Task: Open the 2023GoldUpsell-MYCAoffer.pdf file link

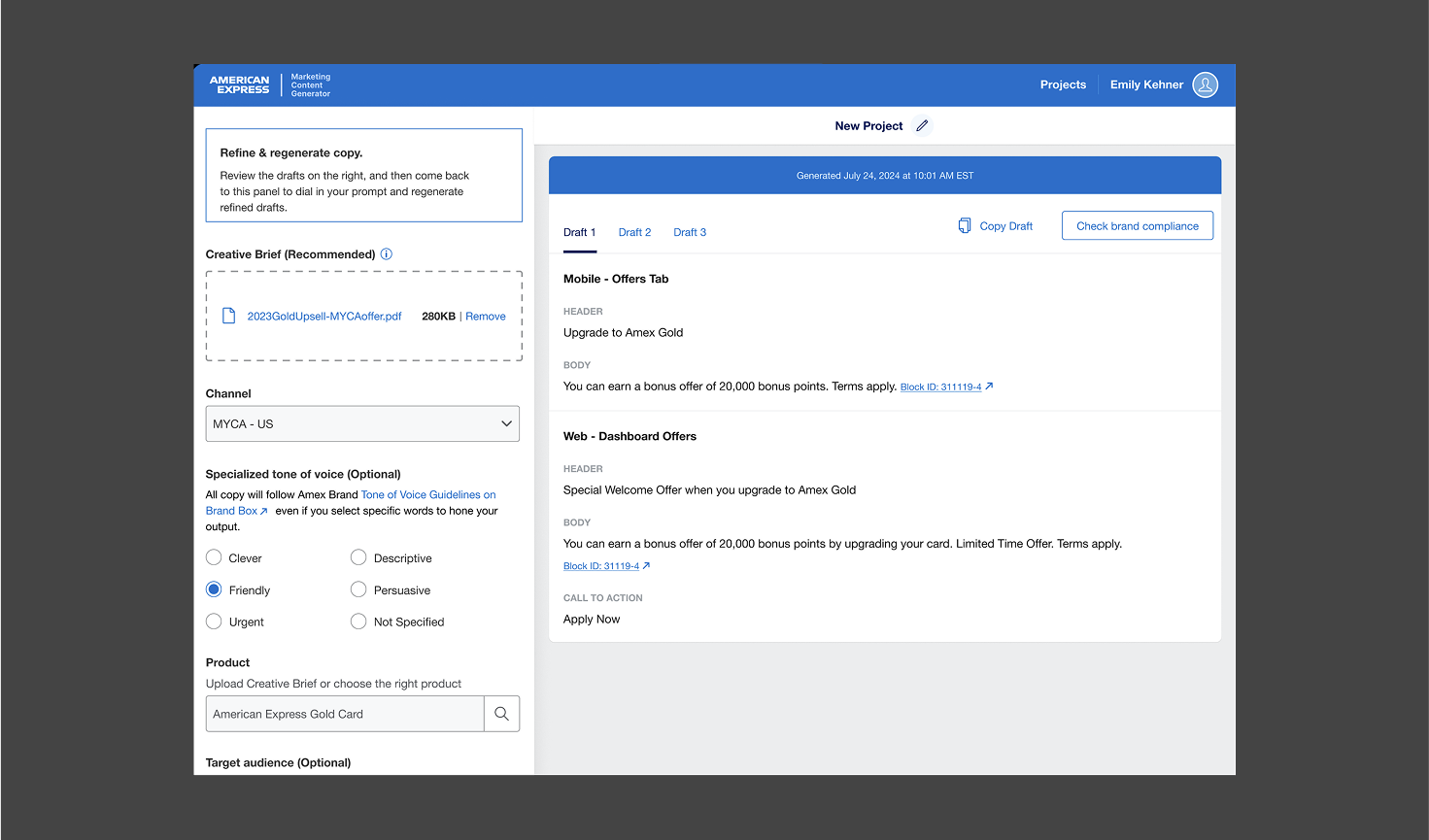Action: pos(324,317)
